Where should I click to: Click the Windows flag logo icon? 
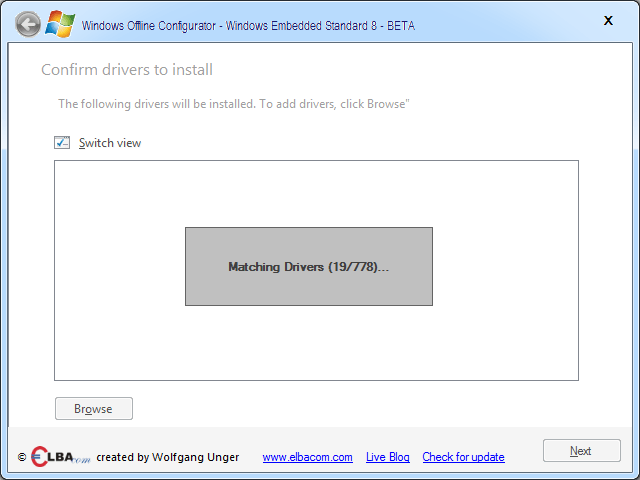click(60, 24)
